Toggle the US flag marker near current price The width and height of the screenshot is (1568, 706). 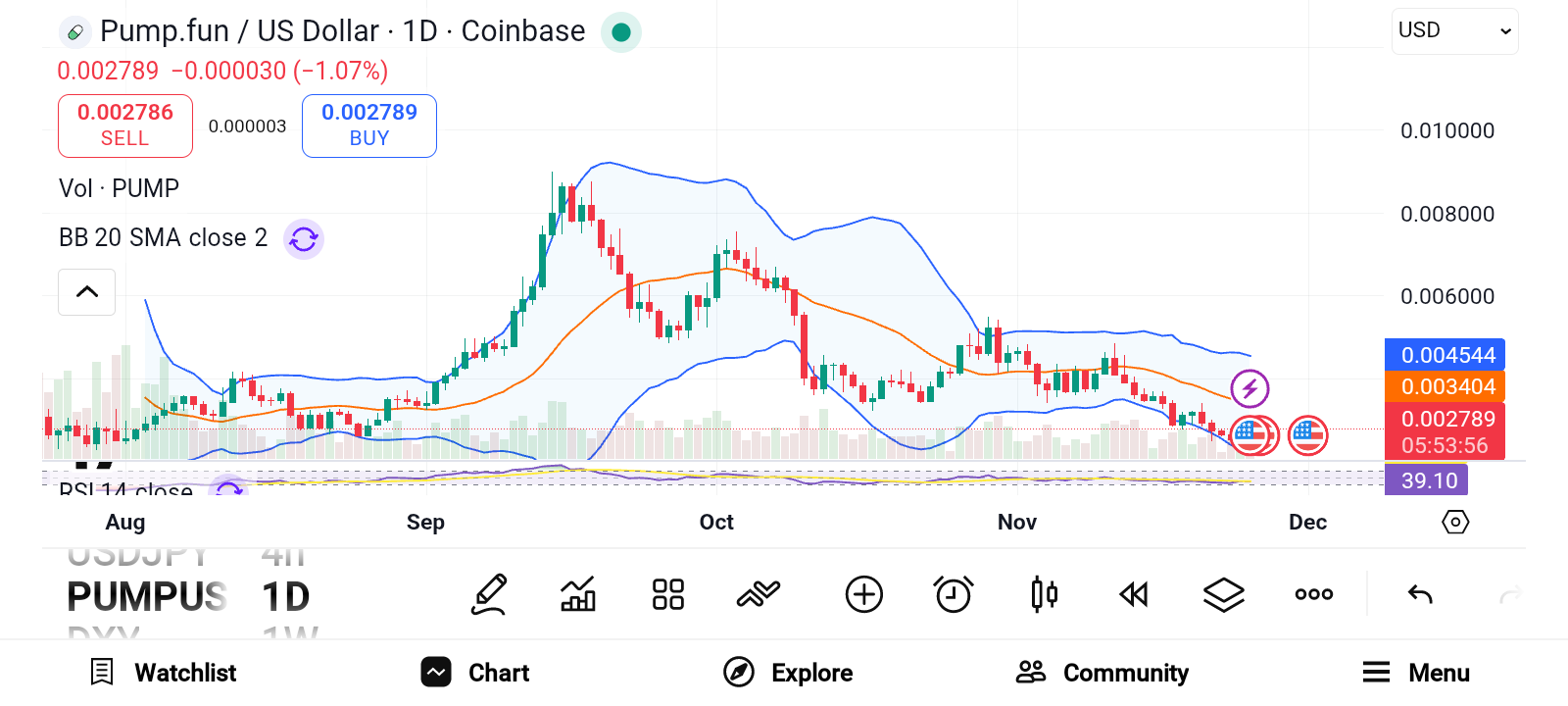click(1308, 435)
